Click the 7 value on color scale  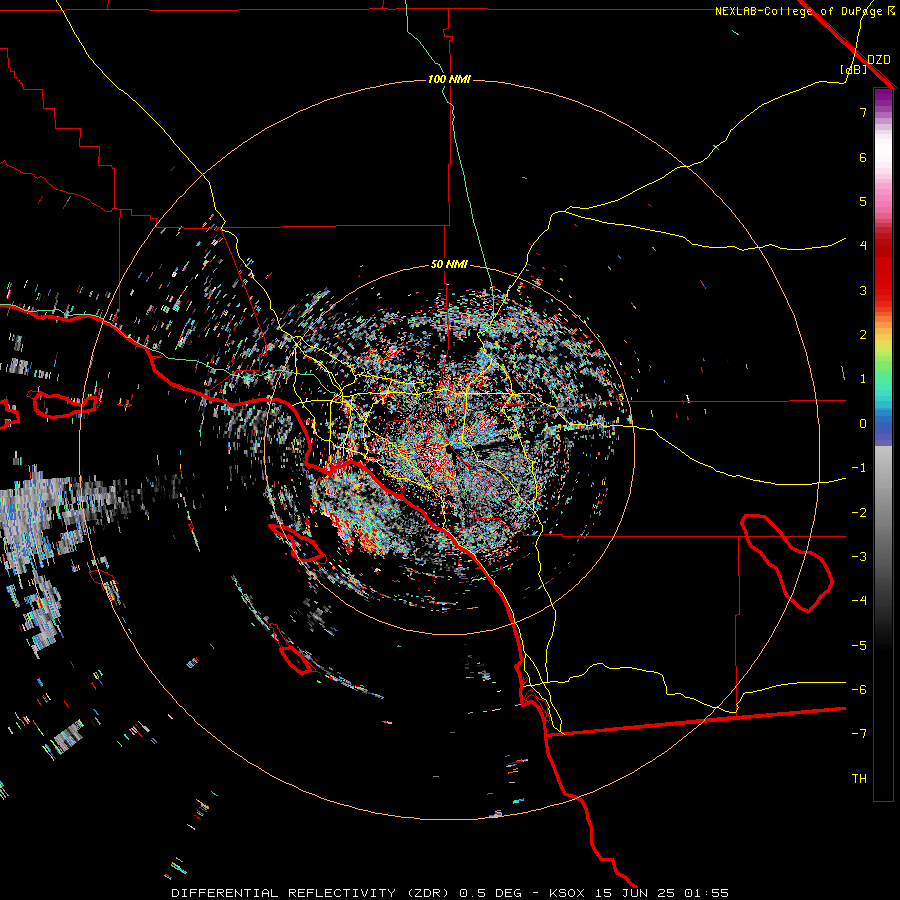pyautogui.click(x=863, y=112)
